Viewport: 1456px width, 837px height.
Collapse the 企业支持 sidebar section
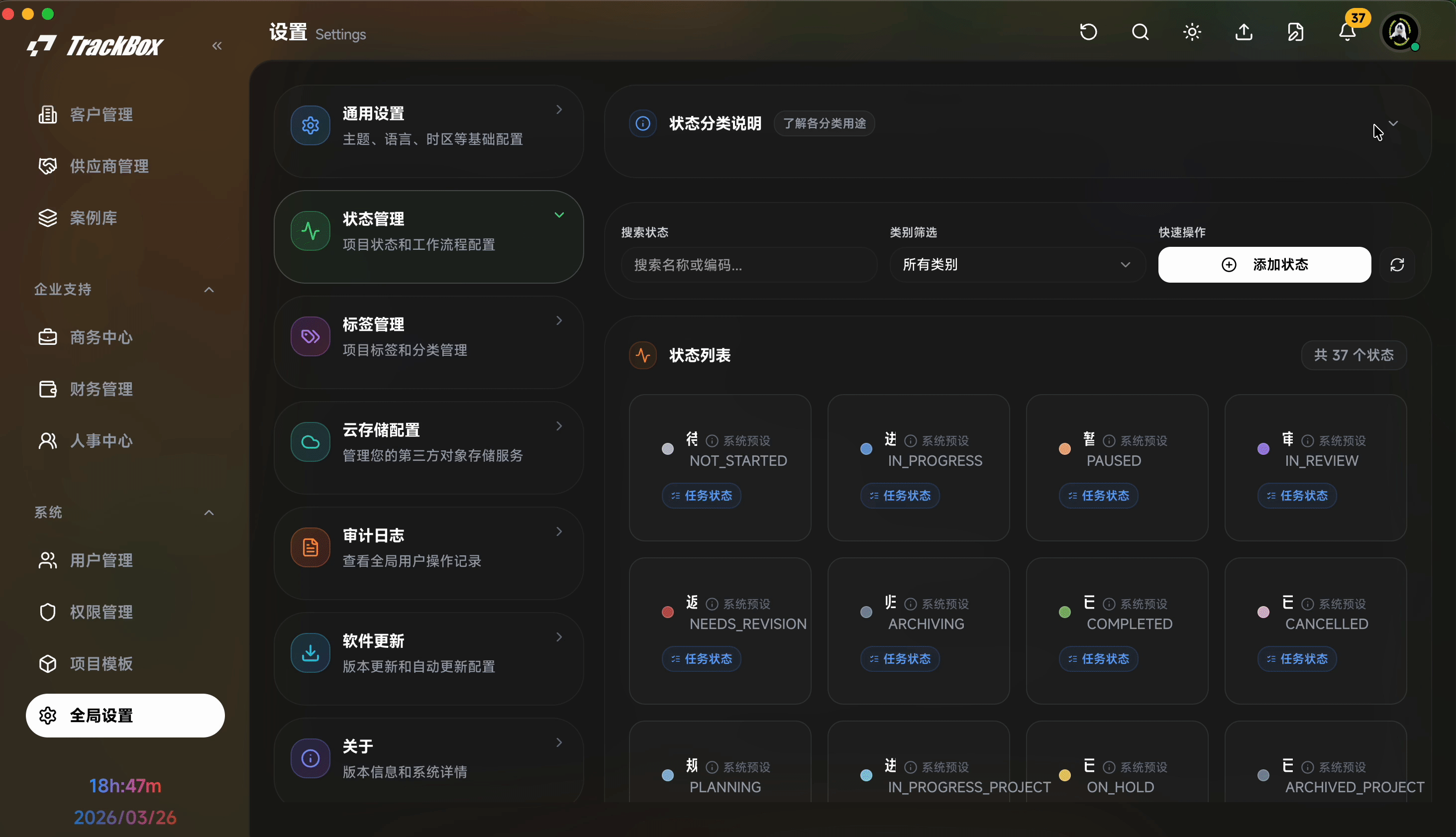pyautogui.click(x=208, y=289)
